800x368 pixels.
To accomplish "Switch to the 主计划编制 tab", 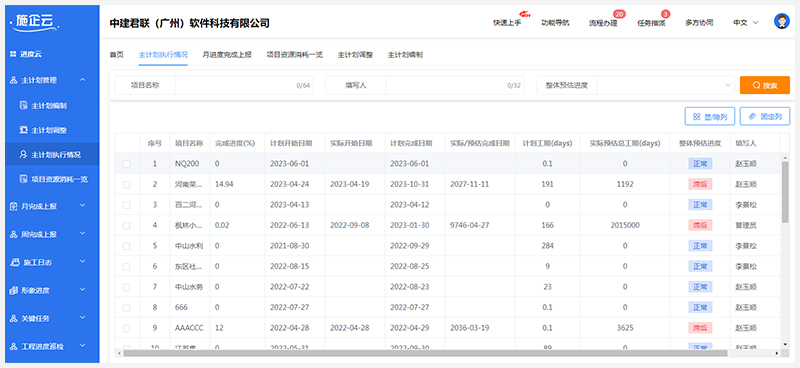I will pyautogui.click(x=405, y=55).
